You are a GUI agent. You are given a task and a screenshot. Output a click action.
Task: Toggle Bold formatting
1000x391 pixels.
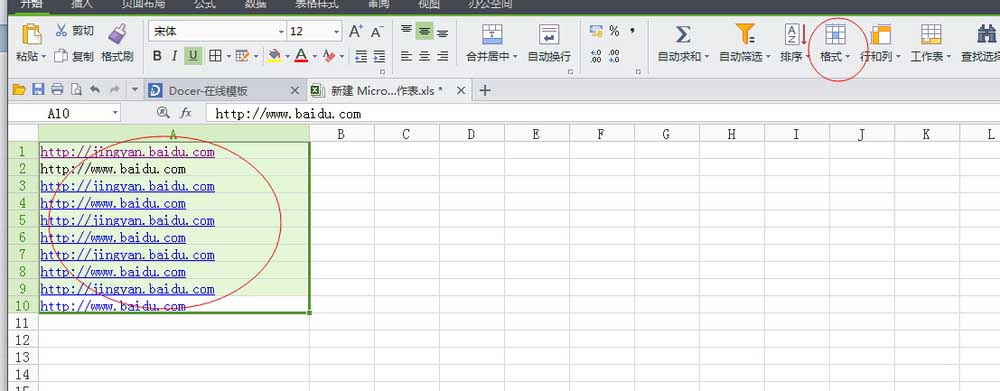[157, 56]
